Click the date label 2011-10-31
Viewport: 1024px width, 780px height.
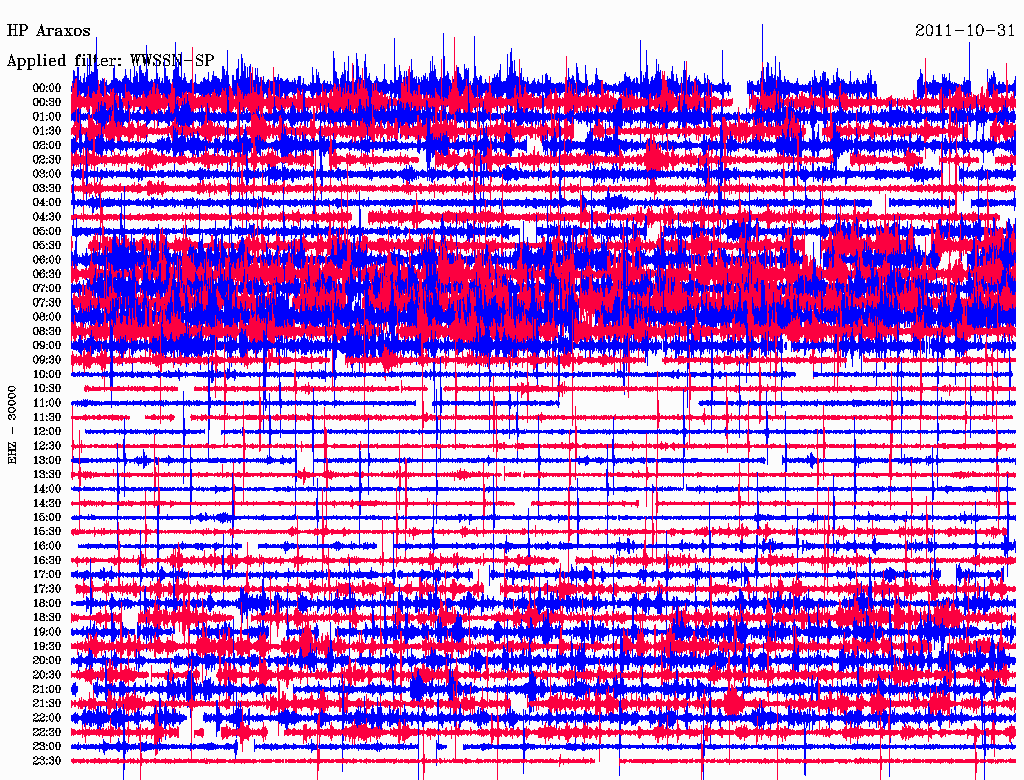(965, 31)
